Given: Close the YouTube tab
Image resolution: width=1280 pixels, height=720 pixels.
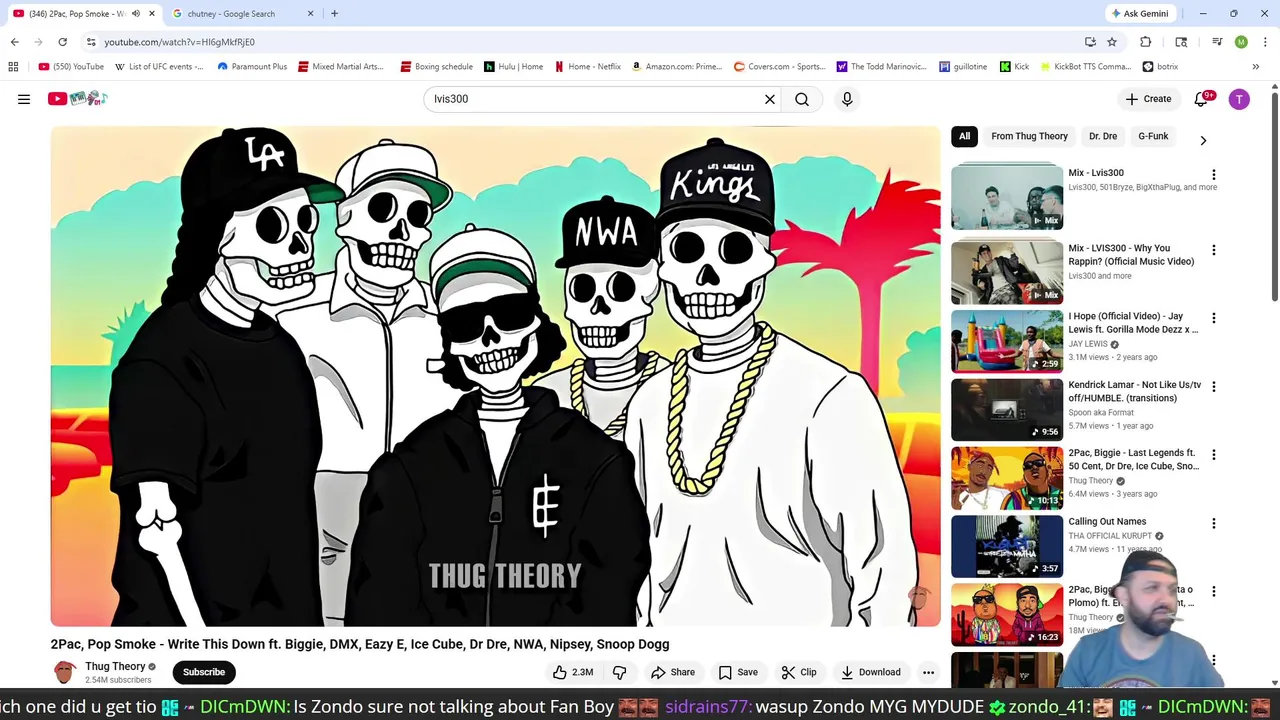Looking at the screenshot, I should [151, 14].
